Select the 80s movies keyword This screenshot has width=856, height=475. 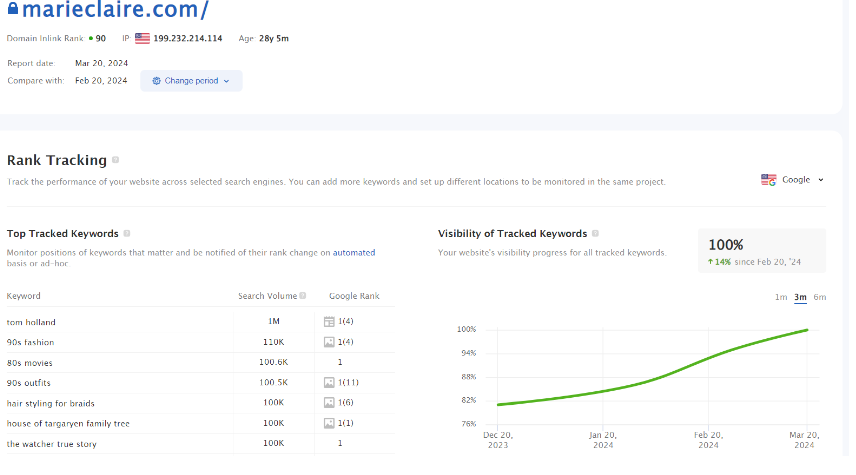[29, 363]
